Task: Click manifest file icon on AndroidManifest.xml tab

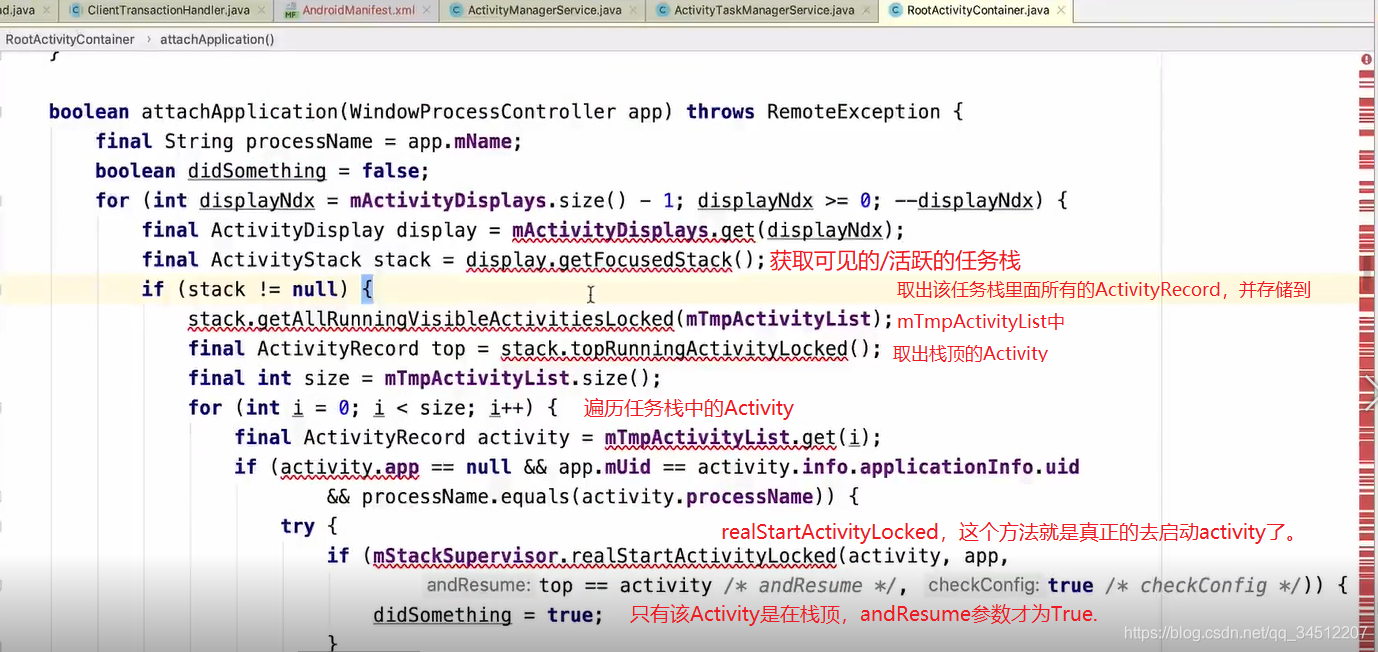Action: [289, 11]
